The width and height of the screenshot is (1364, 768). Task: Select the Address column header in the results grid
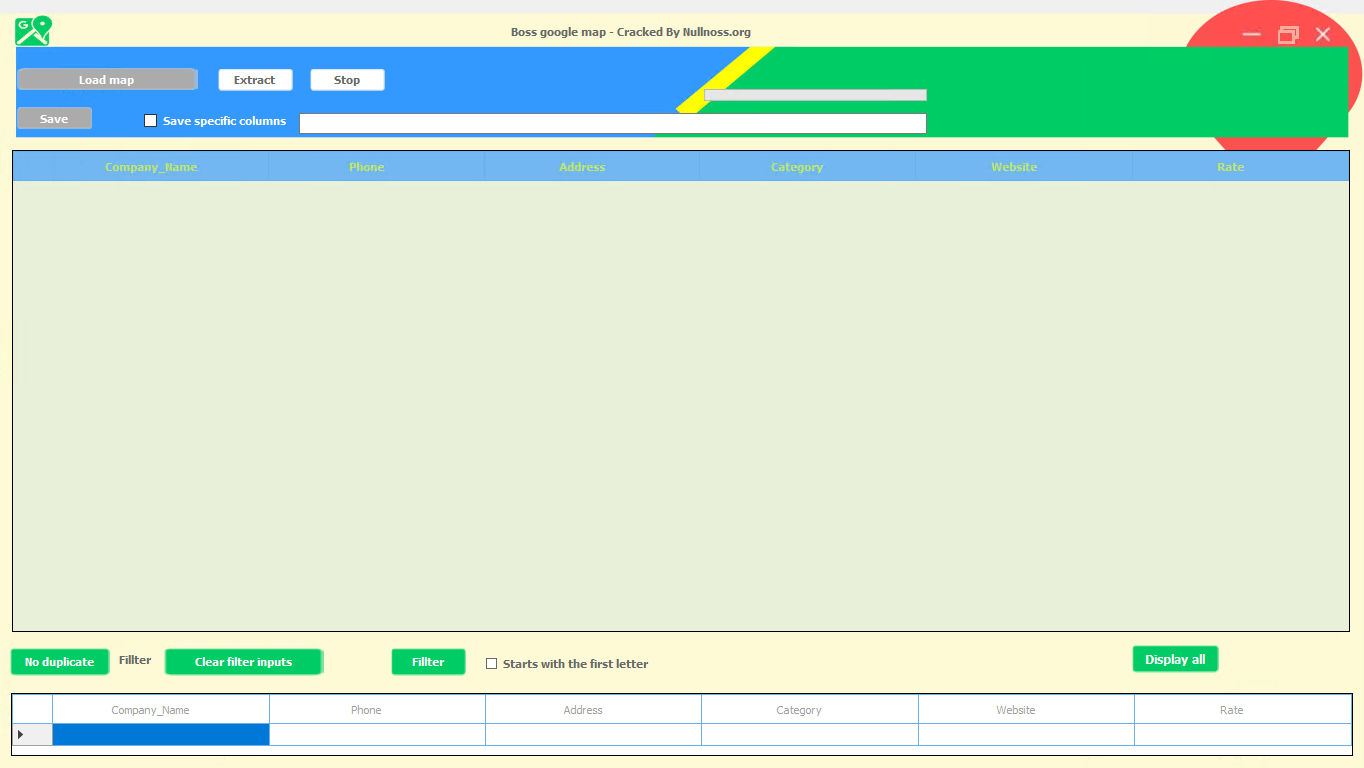(592, 167)
